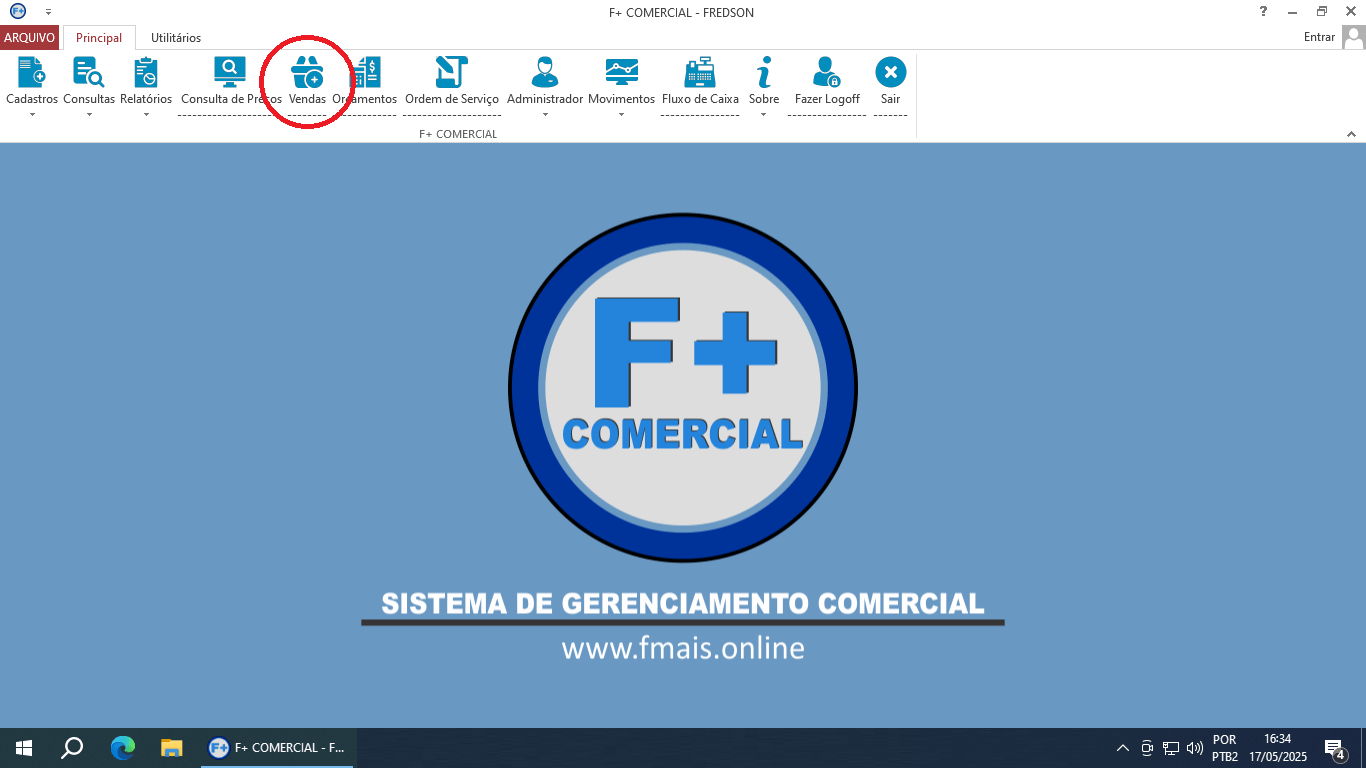Expand the Cadastros dropdown arrow
The width and height of the screenshot is (1366, 768).
click(x=32, y=115)
